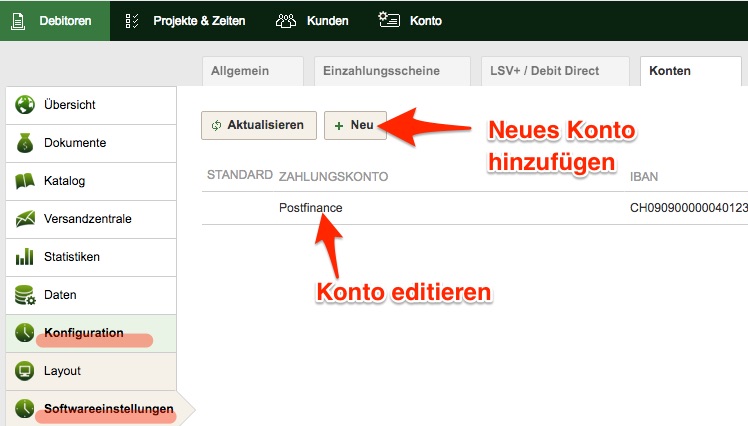Click the Übersicht globe icon
The width and height of the screenshot is (748, 426).
pos(25,105)
